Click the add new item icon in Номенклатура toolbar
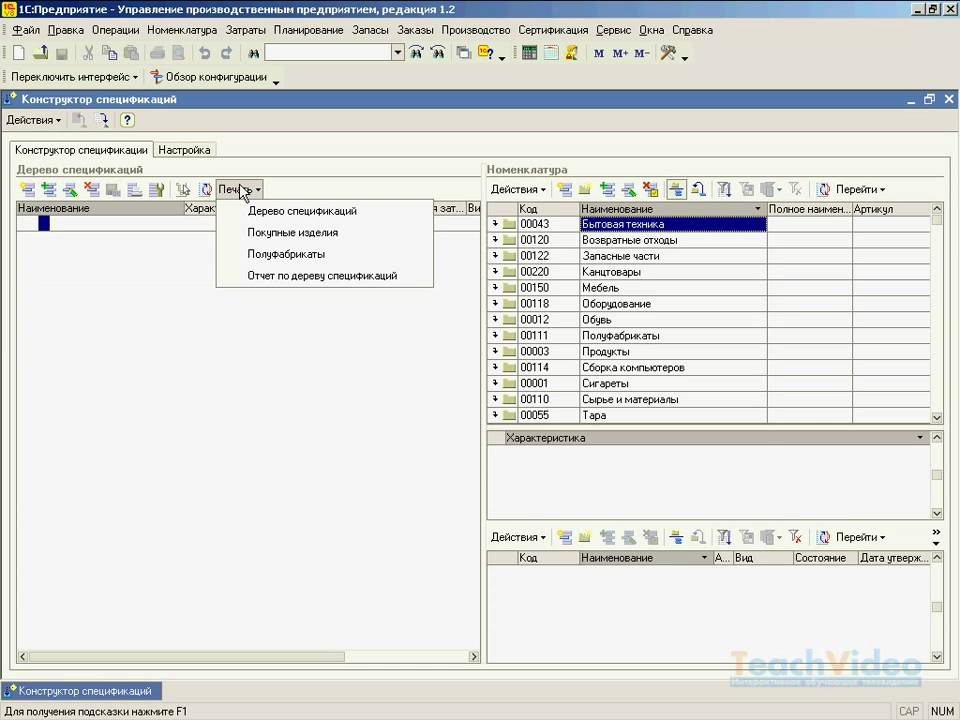 (x=564, y=190)
